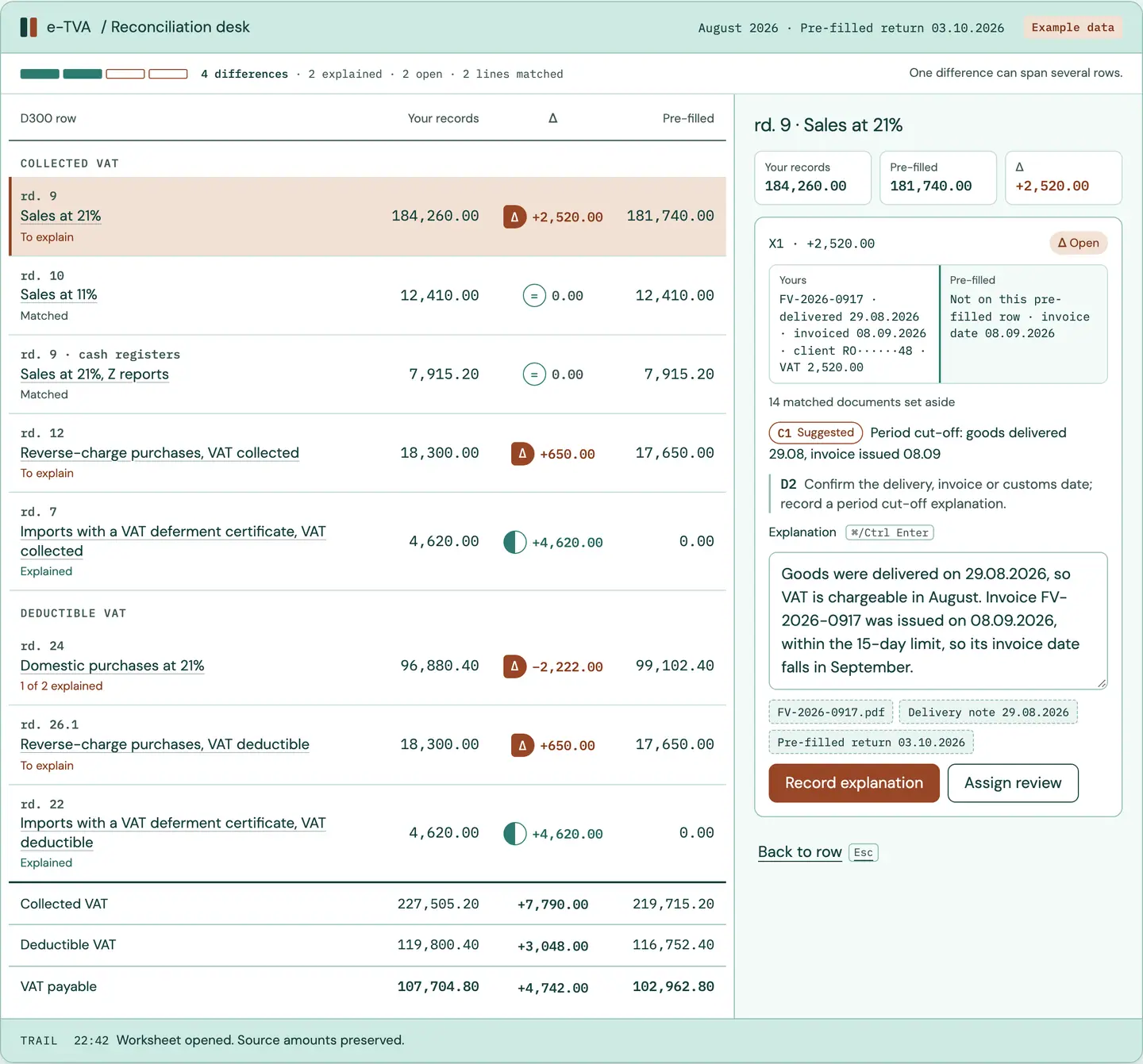This screenshot has height=1064, width=1143.
Task: Click the Collected VAT total 227,505.20
Action: (438, 904)
